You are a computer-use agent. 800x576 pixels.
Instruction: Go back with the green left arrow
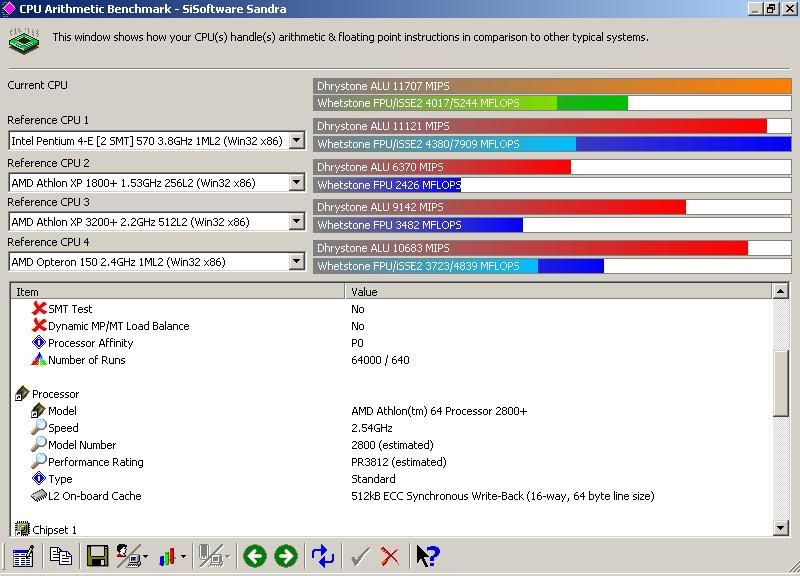(x=255, y=556)
